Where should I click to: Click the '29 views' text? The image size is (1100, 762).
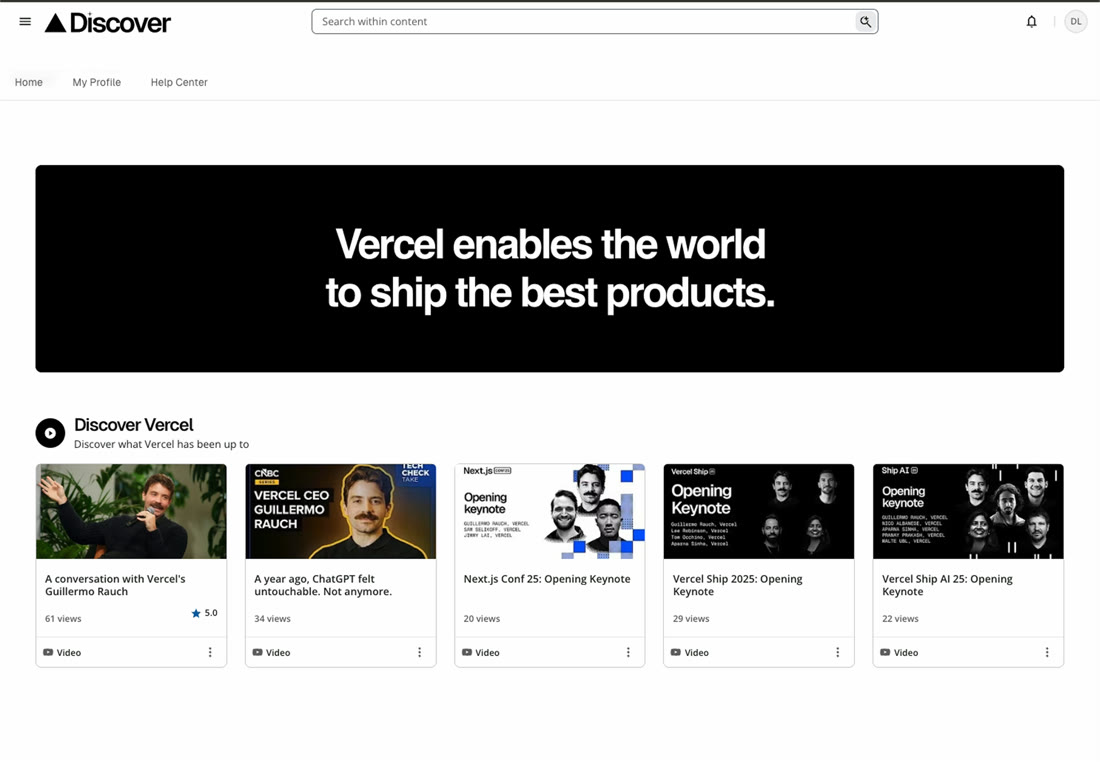pyautogui.click(x=691, y=619)
